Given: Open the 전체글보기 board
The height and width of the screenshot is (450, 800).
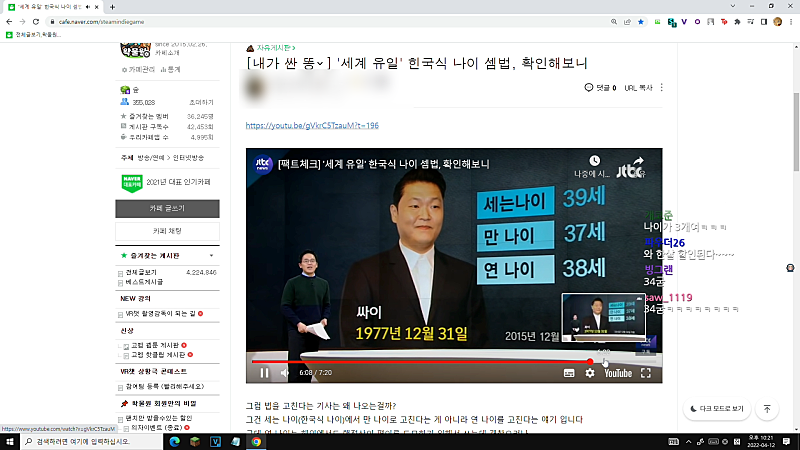Looking at the screenshot, I should pos(141,272).
